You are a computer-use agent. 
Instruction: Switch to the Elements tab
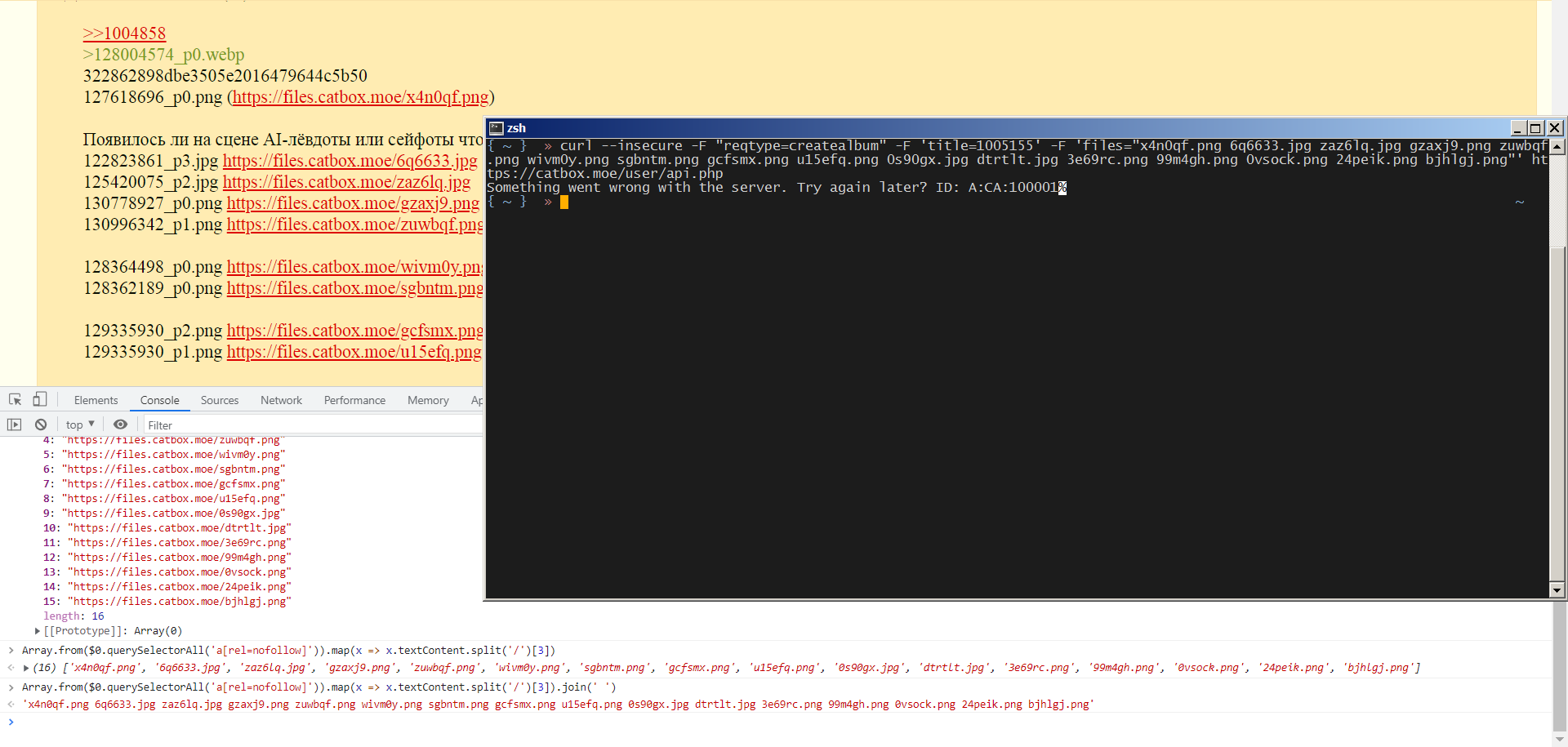click(x=96, y=400)
